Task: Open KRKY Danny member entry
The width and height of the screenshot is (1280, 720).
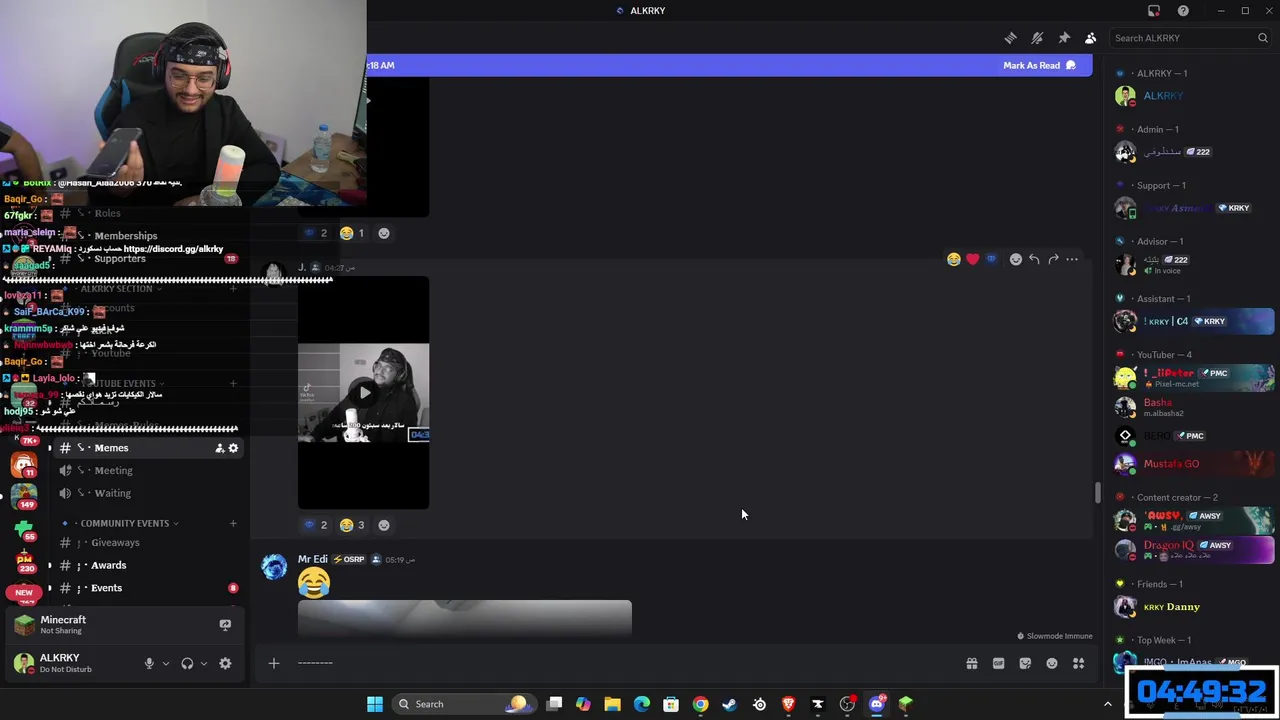Action: (1195, 607)
